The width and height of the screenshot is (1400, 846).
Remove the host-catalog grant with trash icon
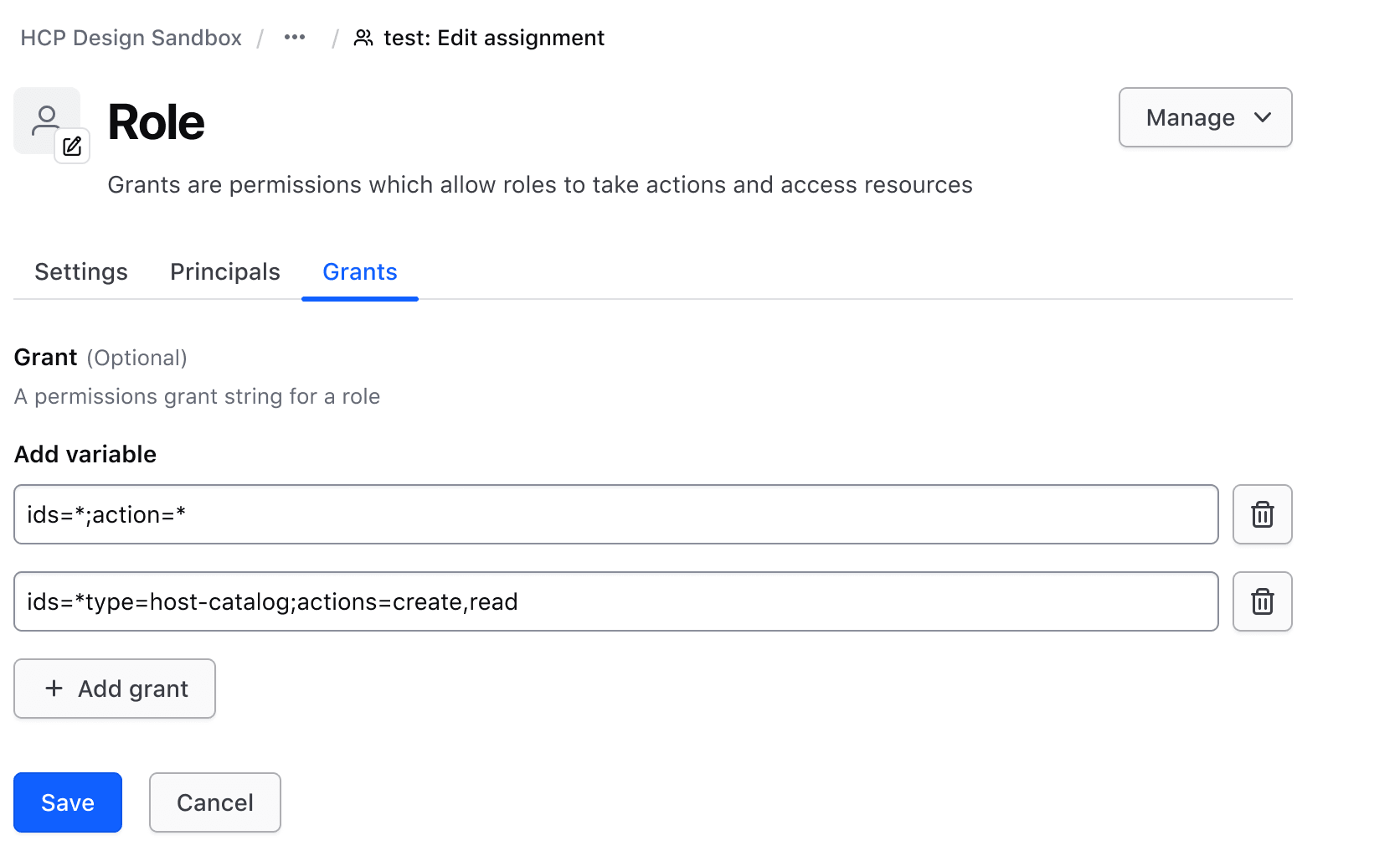(1262, 601)
